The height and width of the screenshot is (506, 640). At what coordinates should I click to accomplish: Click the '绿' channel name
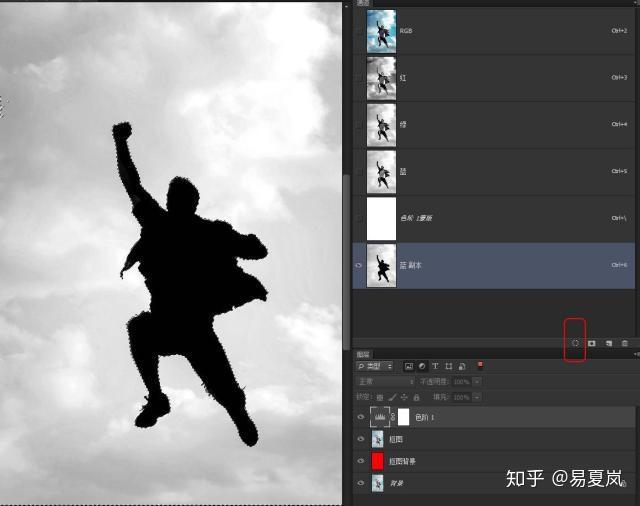coord(403,125)
